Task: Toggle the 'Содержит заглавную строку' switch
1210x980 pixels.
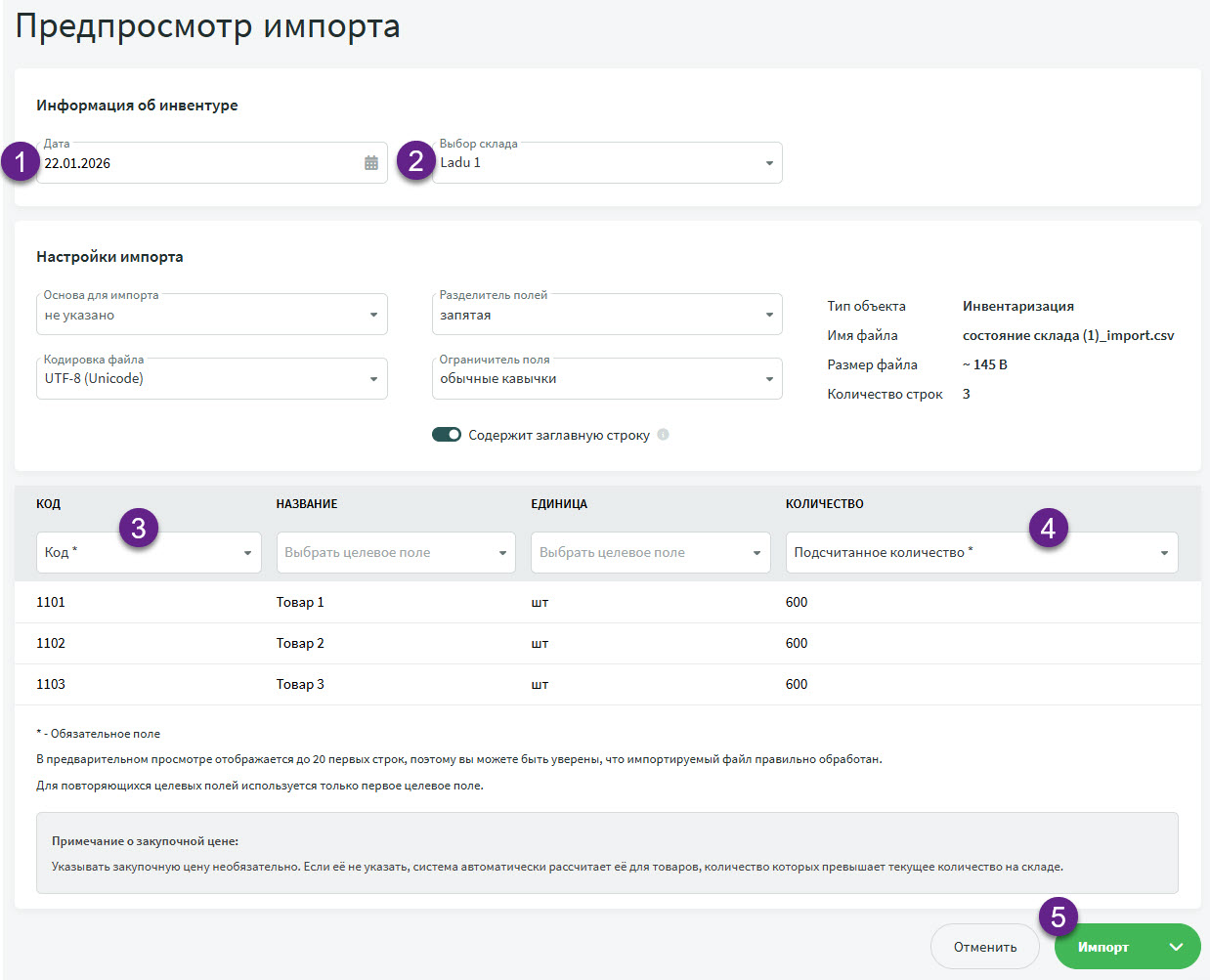Action: pos(447,435)
